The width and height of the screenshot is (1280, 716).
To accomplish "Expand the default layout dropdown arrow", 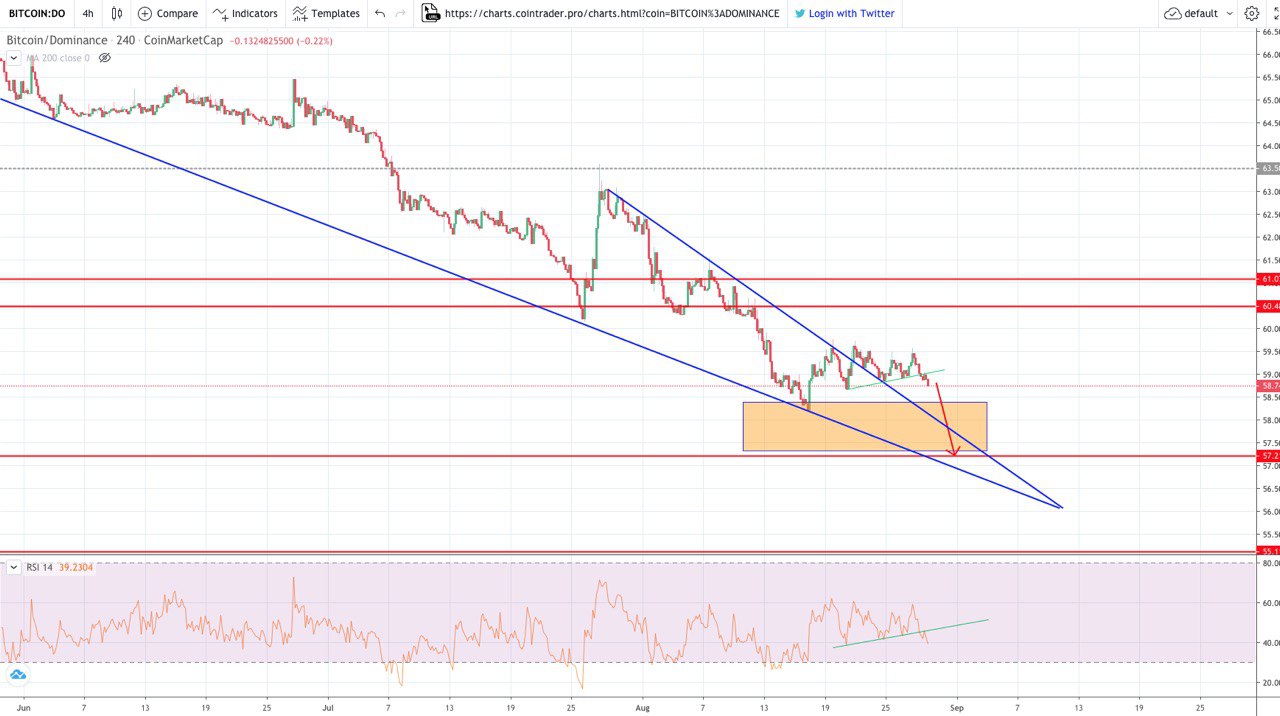I will coord(1228,14).
